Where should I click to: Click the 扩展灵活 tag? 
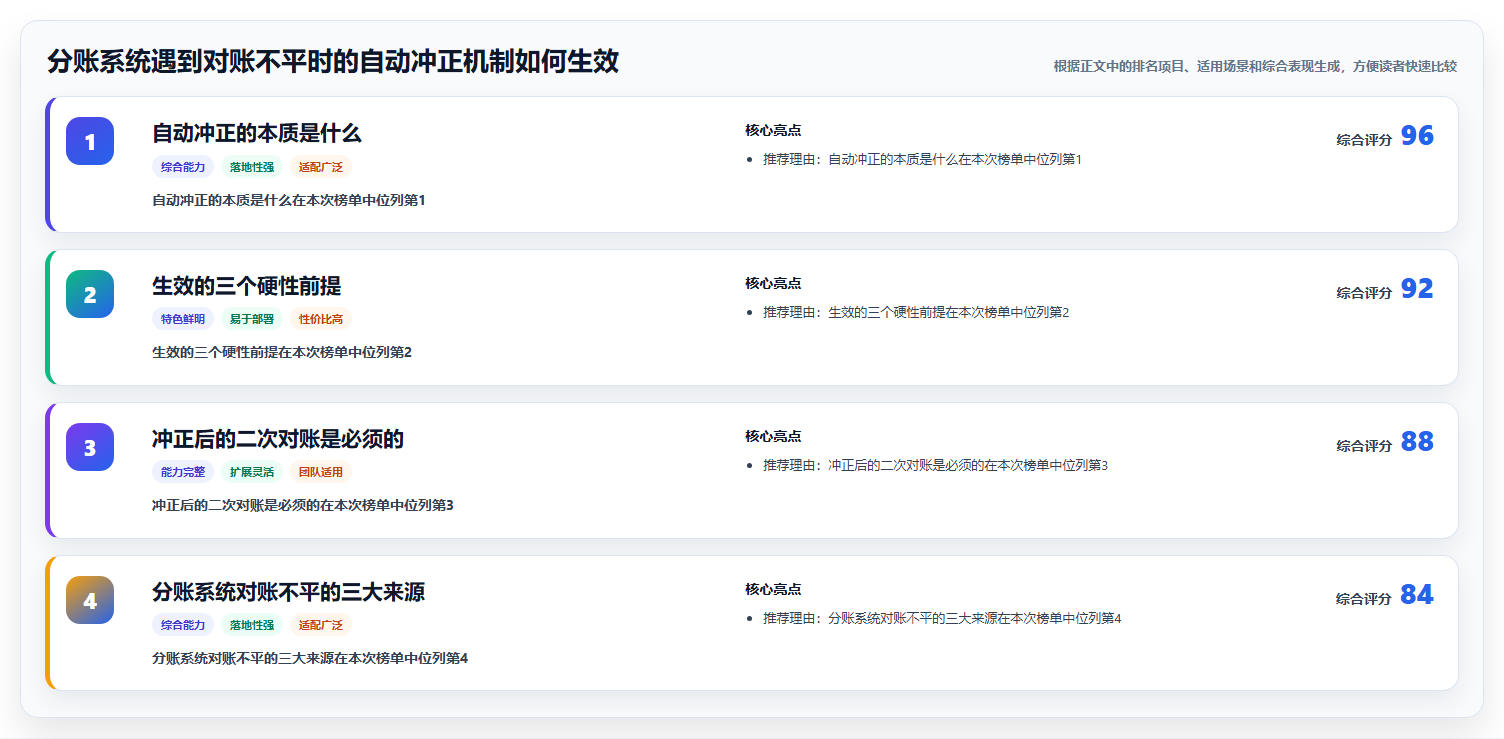tap(252, 472)
